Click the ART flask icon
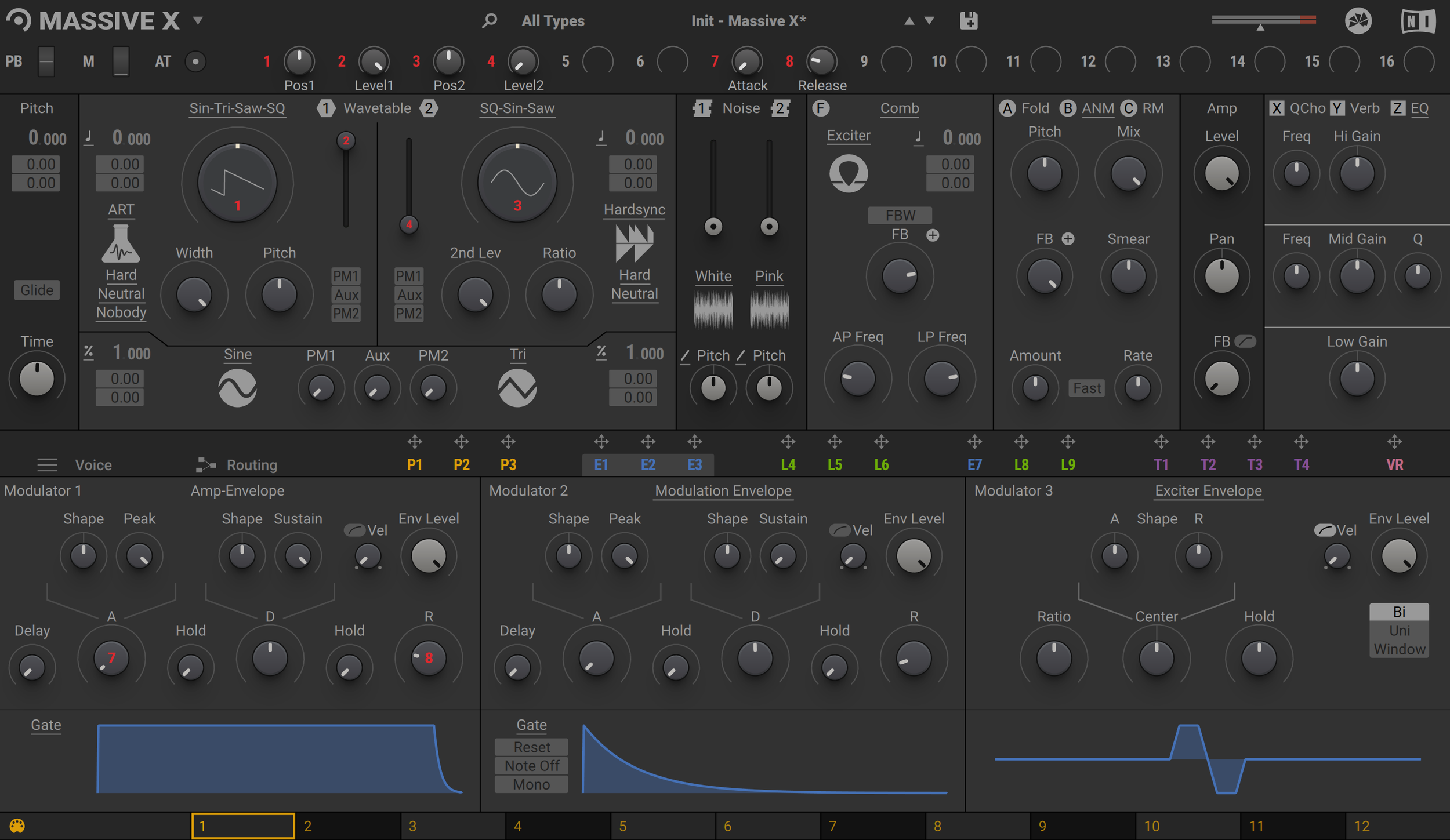 click(x=121, y=245)
